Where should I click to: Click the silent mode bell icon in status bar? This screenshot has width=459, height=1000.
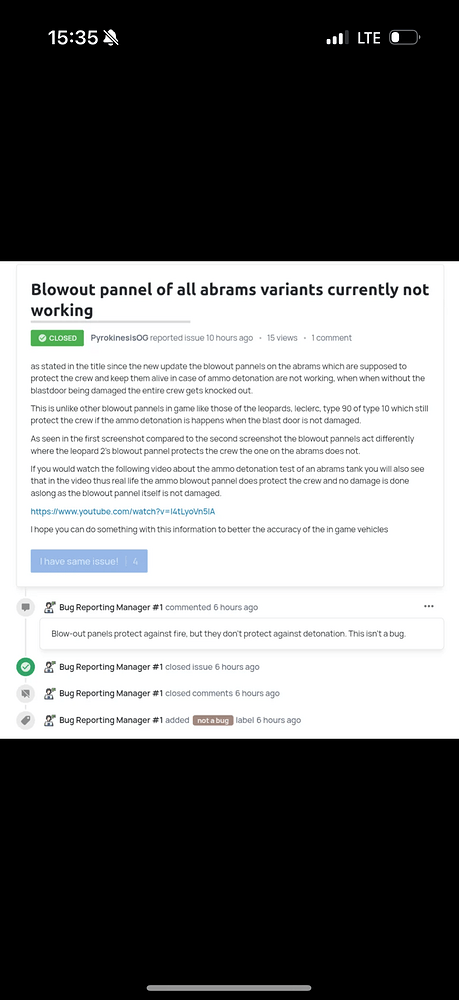pyautogui.click(x=111, y=38)
